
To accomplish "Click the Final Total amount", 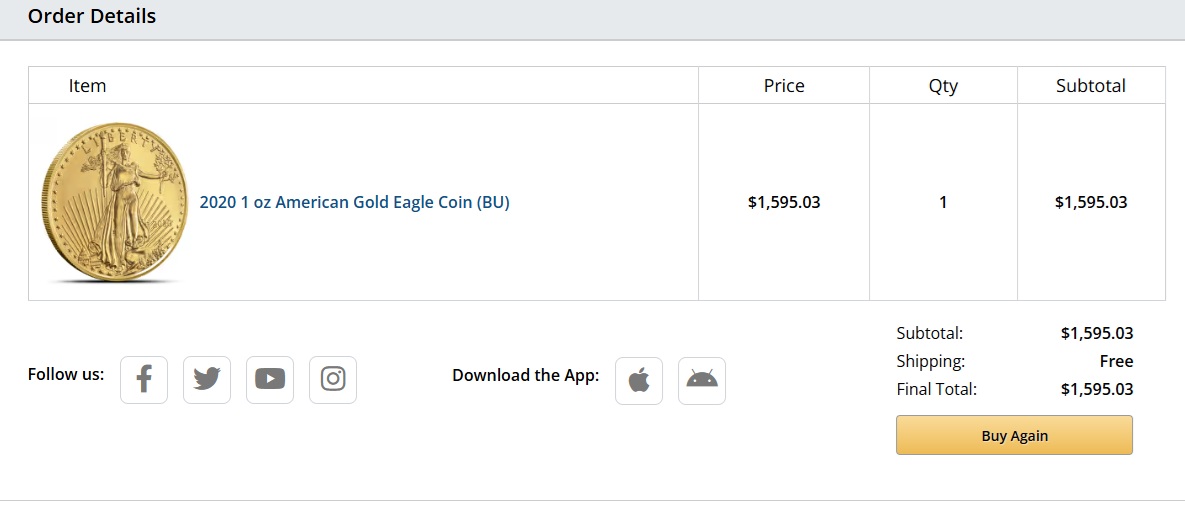I will 1097,389.
